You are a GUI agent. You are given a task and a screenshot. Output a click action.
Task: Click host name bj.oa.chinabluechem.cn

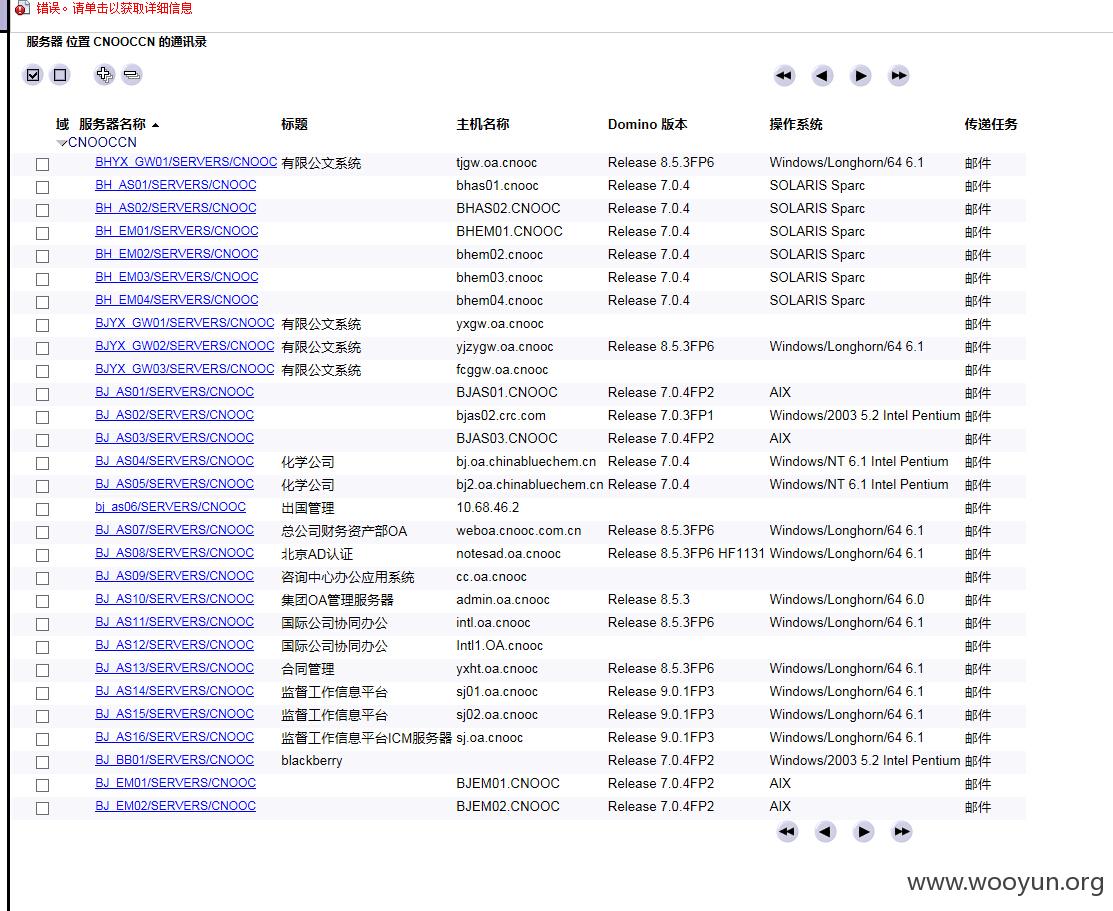click(x=526, y=462)
